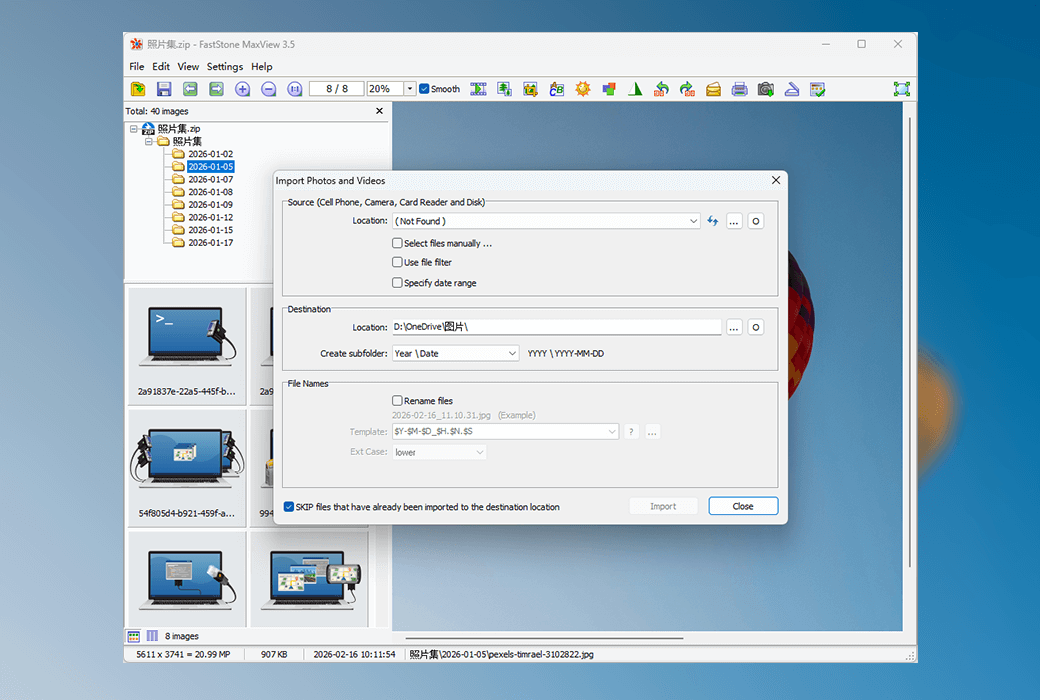Open the 20% zoom level dropdown

click(x=410, y=89)
